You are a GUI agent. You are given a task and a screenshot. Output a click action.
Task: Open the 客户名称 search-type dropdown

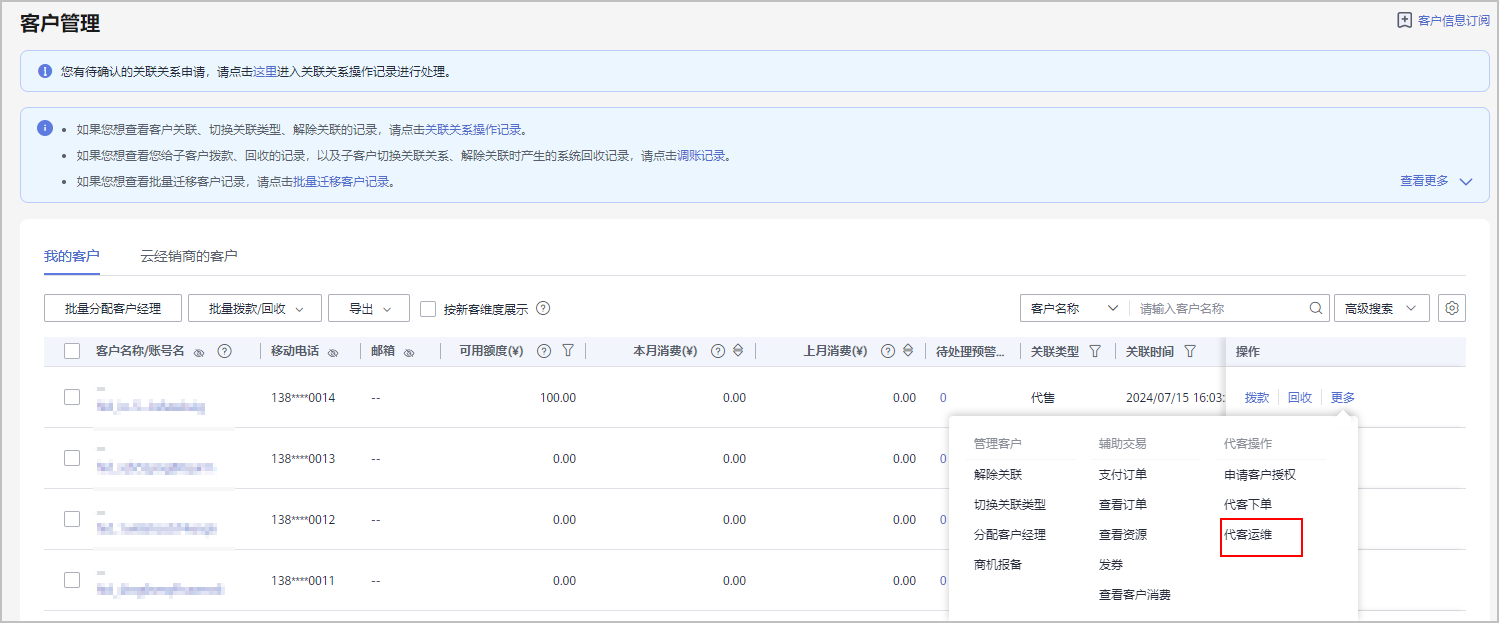(1074, 309)
